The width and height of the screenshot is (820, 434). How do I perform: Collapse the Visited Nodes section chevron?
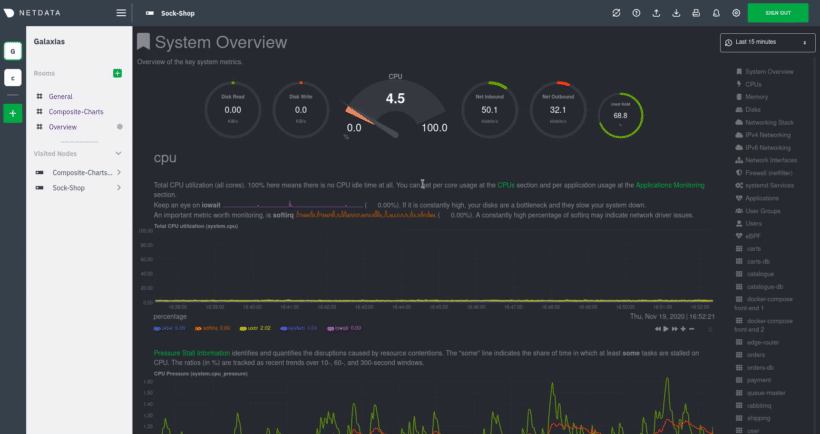coord(118,154)
